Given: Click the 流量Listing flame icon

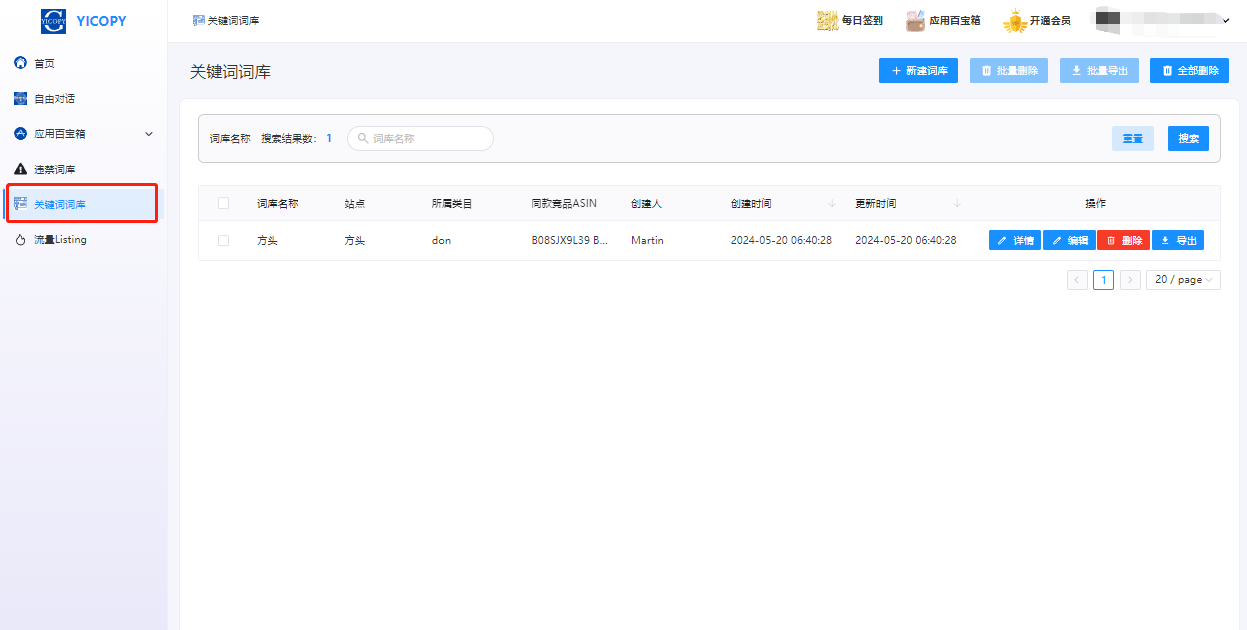Looking at the screenshot, I should pos(20,240).
